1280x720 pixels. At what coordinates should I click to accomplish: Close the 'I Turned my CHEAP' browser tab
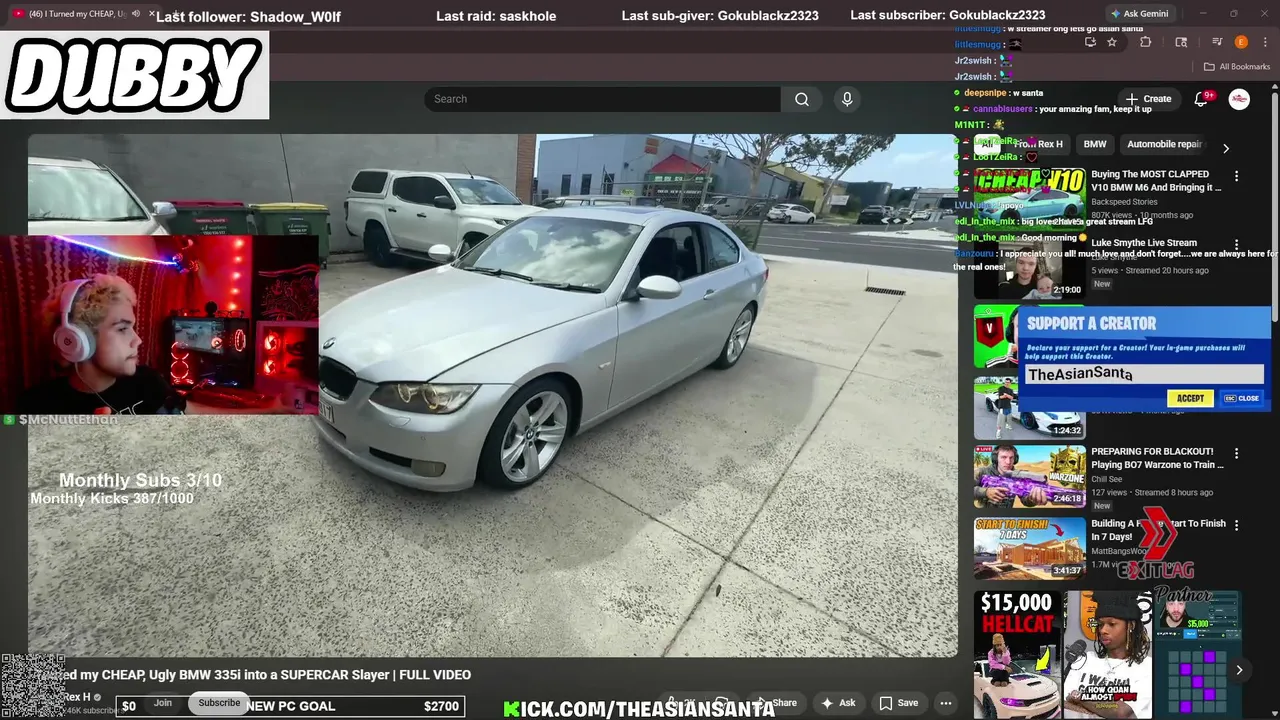153,13
